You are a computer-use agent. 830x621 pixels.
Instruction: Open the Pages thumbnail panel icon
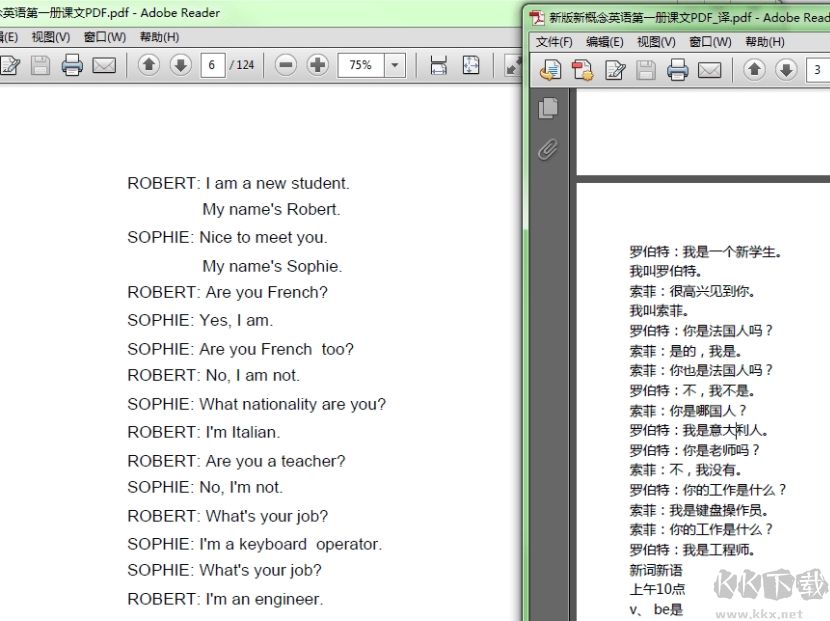(548, 106)
